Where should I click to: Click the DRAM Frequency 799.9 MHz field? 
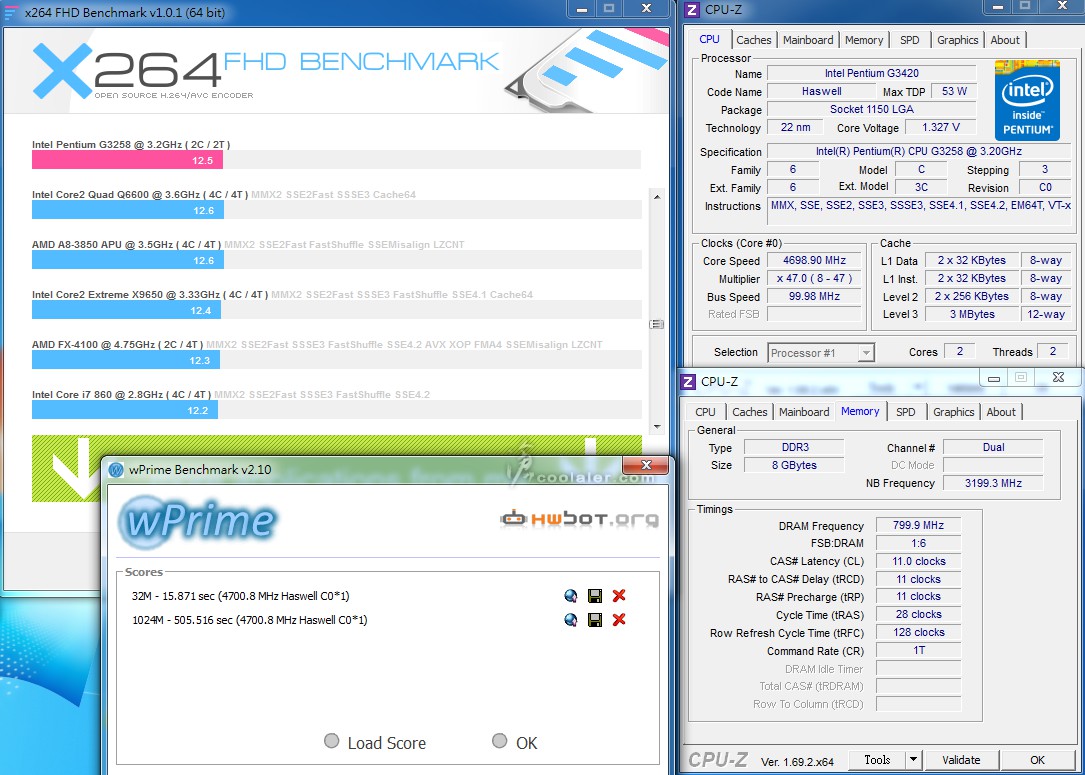tap(918, 525)
